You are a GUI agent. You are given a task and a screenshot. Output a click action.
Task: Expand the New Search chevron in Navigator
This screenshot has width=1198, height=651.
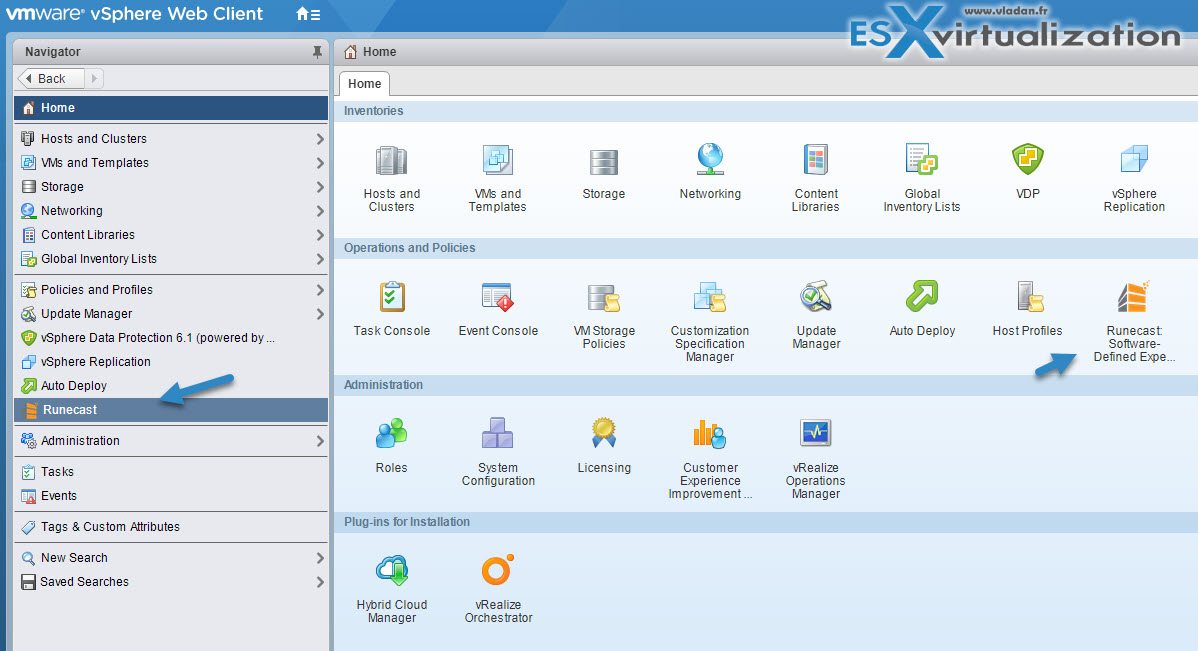[320, 558]
